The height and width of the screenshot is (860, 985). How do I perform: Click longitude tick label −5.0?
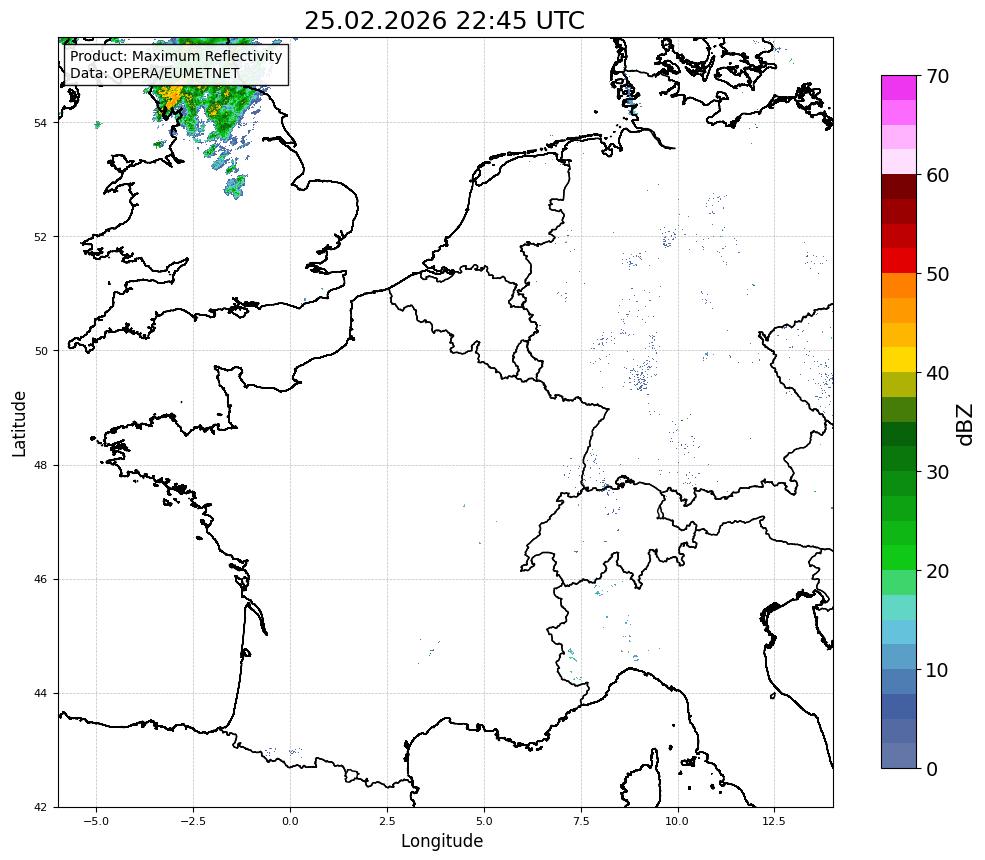96,821
